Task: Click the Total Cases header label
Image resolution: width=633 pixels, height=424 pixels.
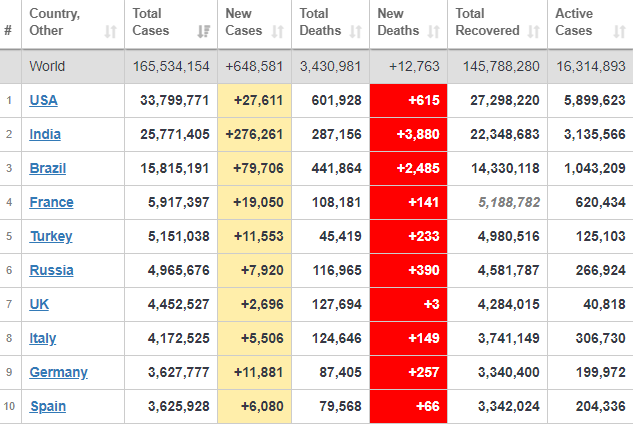Action: coord(151,22)
